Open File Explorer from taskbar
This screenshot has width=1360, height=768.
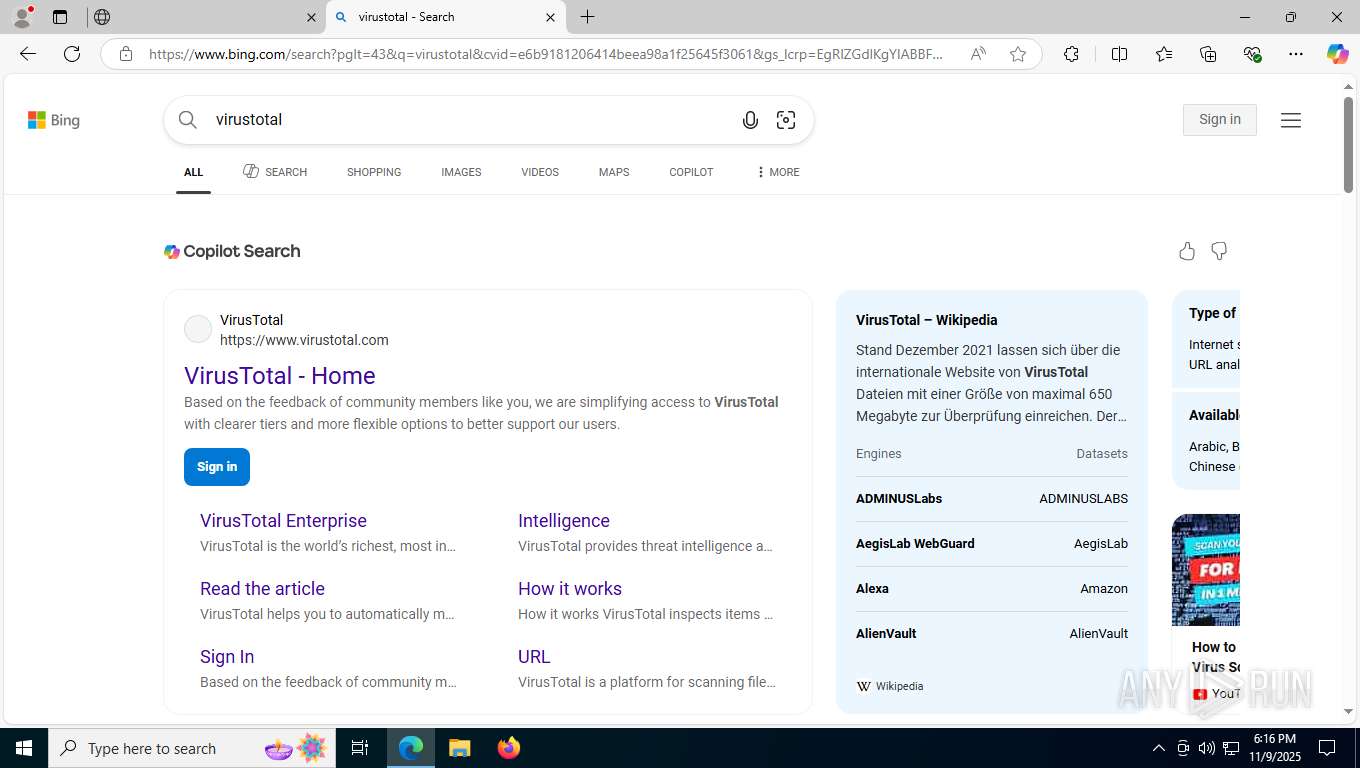(459, 748)
